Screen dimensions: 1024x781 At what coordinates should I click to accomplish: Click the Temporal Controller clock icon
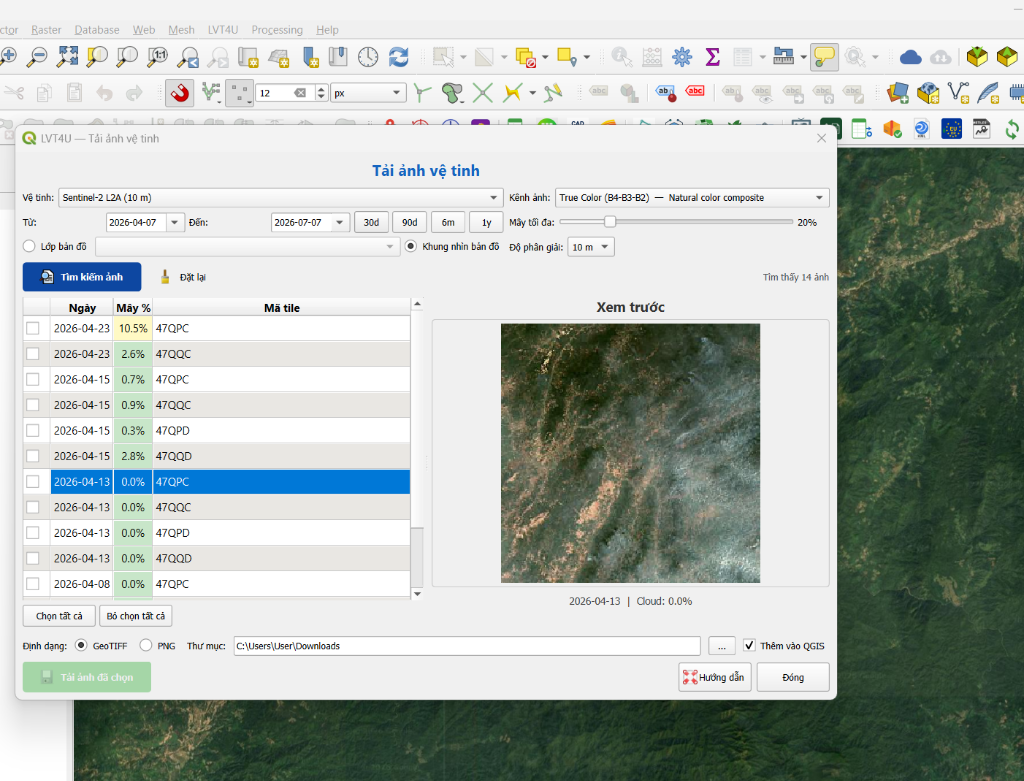pyautogui.click(x=368, y=57)
